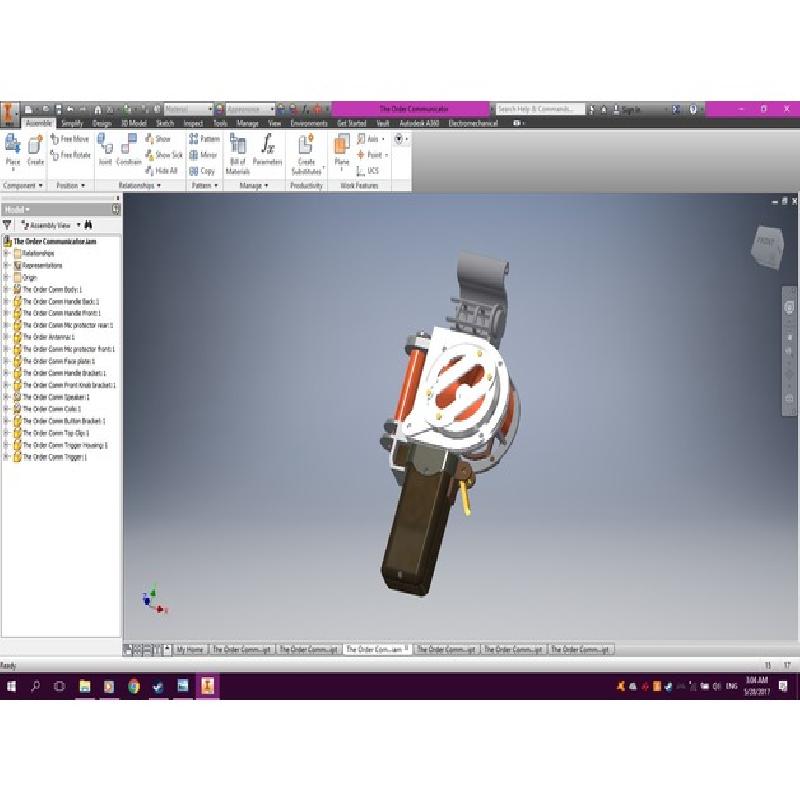800x800 pixels.
Task: Select the Joint tool
Action: (105, 151)
